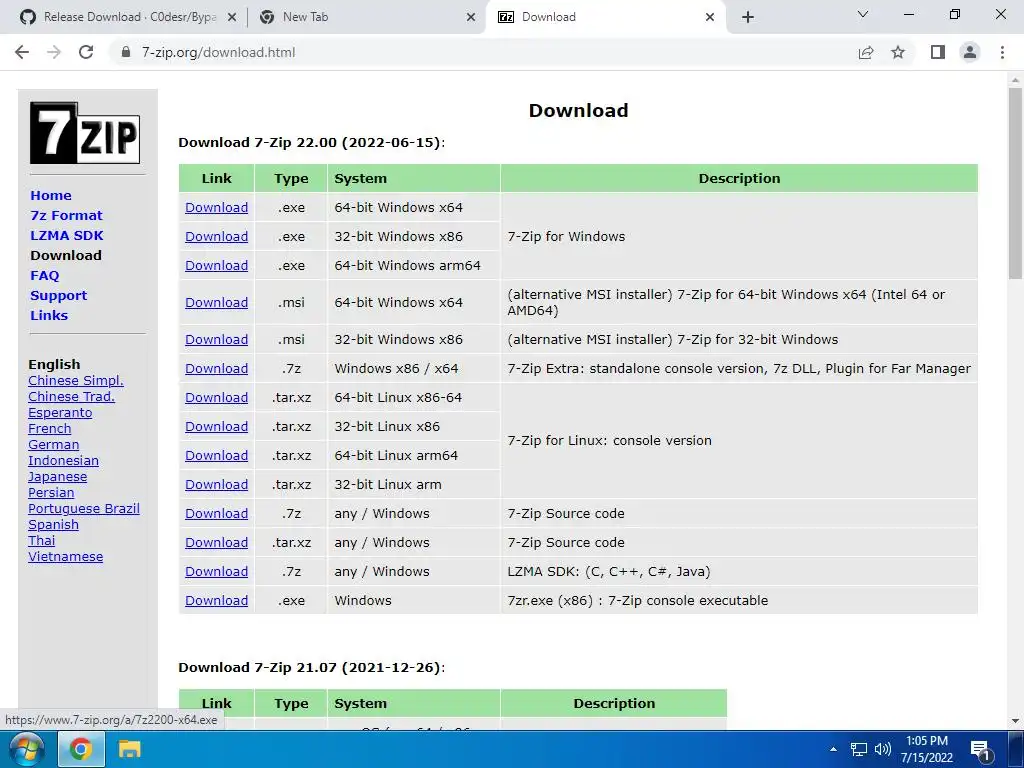
Task: Click the Chrome icon in taskbar
Action: (81, 749)
